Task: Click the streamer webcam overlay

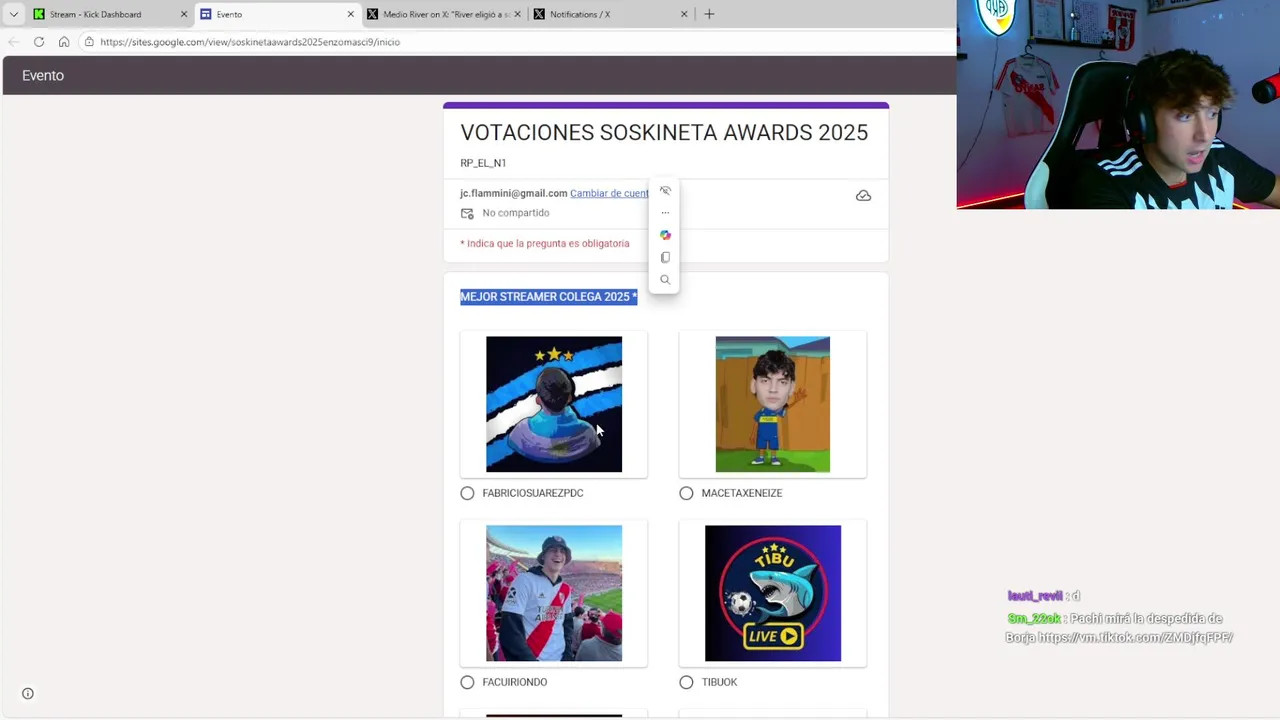Action: point(1118,104)
